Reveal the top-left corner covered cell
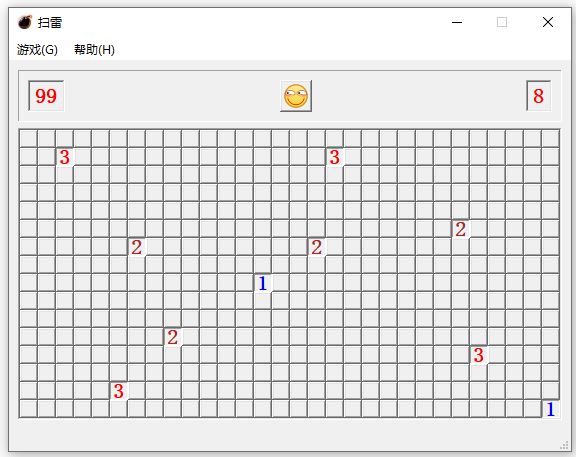This screenshot has width=576, height=457. pos(28,139)
